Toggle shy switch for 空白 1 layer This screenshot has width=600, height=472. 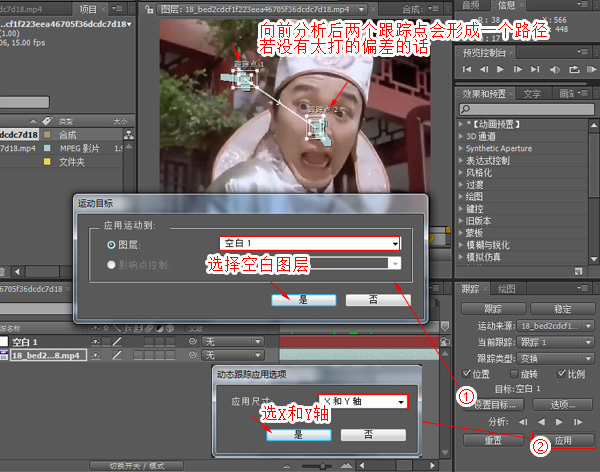[95, 341]
